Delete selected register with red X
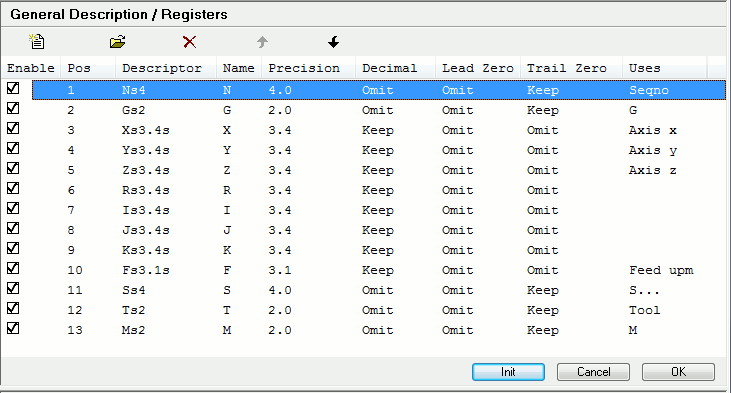This screenshot has width=731, height=393. [x=189, y=42]
